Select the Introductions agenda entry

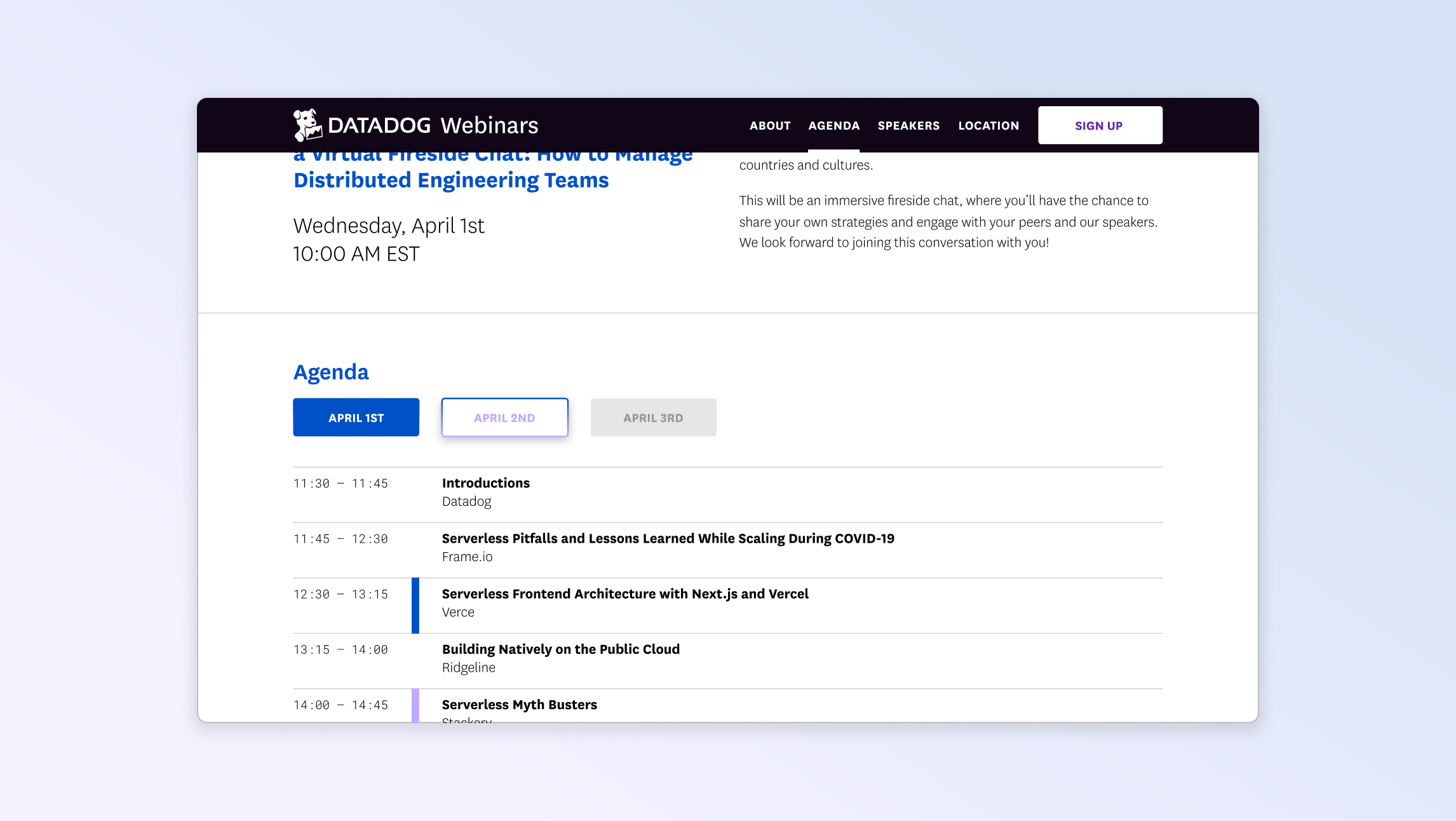pyautogui.click(x=485, y=483)
